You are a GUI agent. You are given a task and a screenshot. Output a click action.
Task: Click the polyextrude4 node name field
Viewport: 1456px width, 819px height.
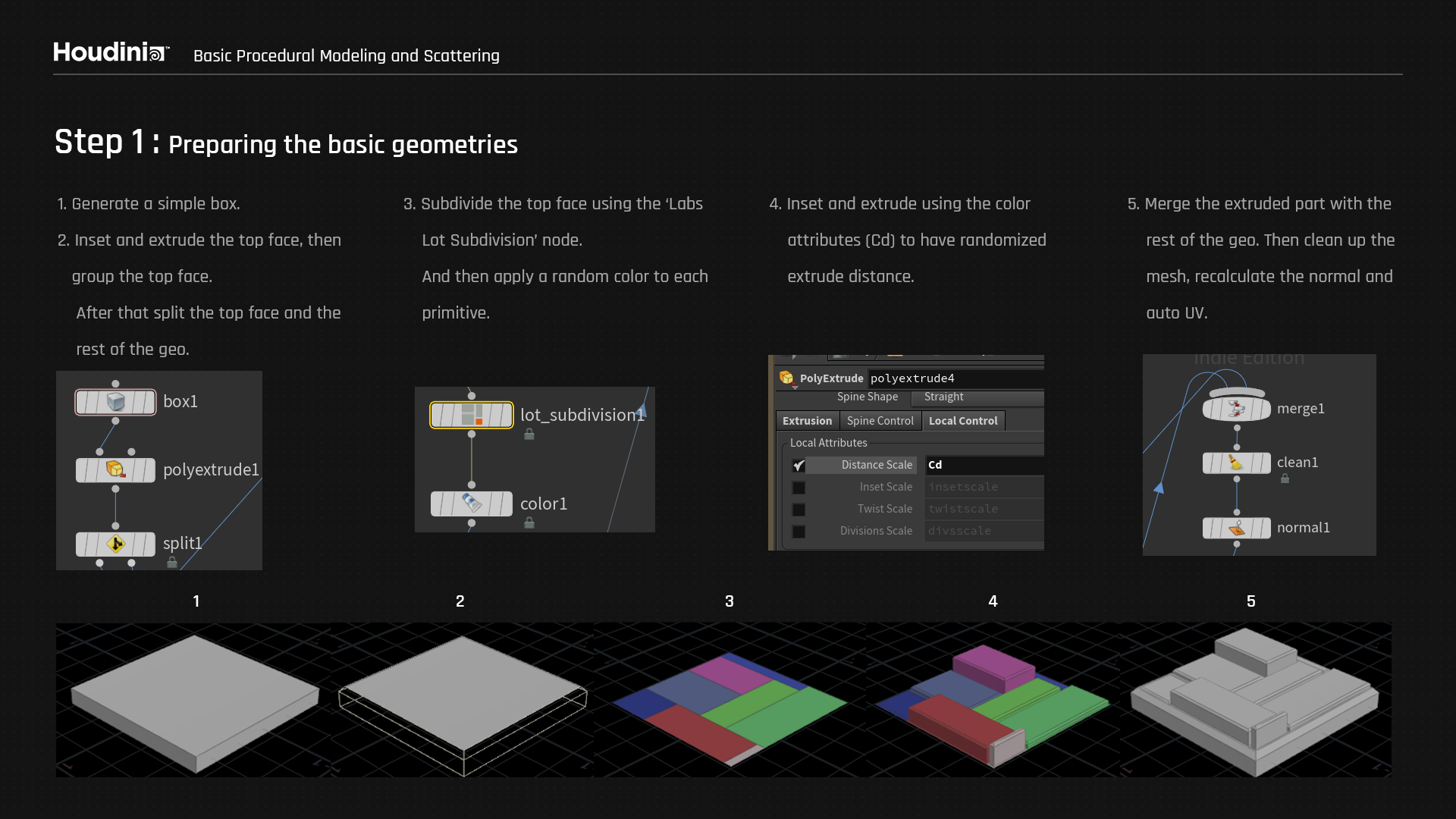pos(955,378)
